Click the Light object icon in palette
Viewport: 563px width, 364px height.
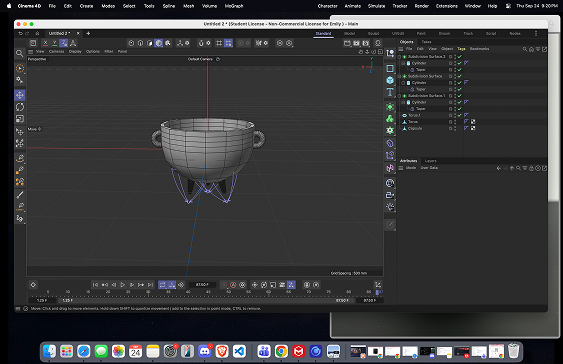tap(390, 206)
